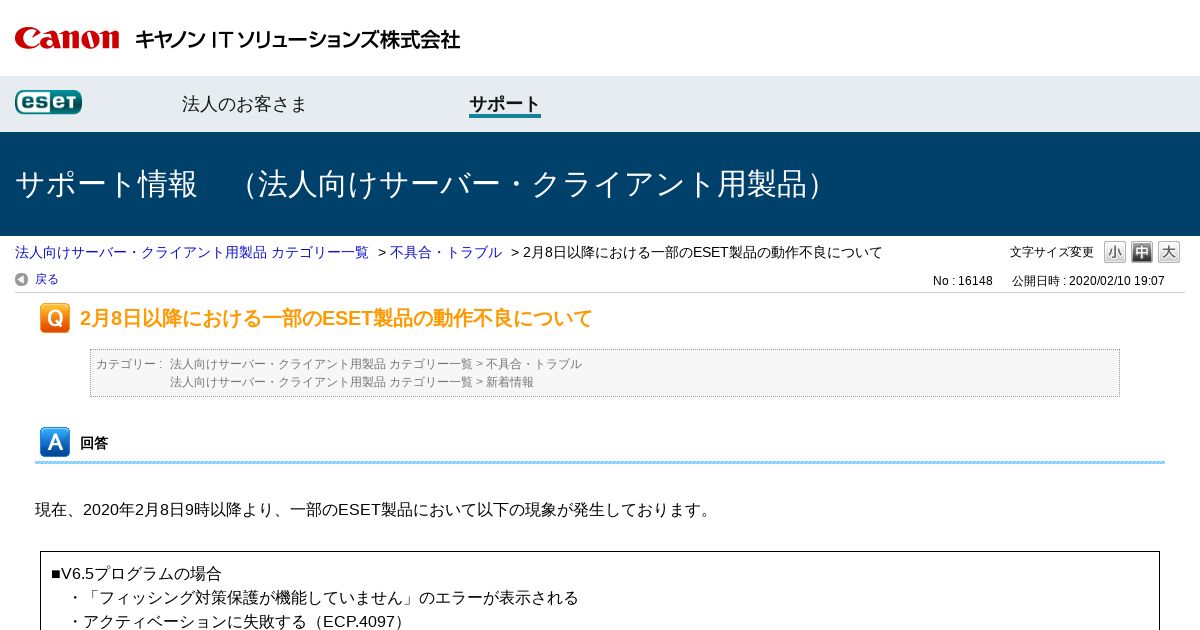The width and height of the screenshot is (1200, 630).
Task: Open breadcrumb link 不具合・トラブル
Action: click(x=446, y=252)
